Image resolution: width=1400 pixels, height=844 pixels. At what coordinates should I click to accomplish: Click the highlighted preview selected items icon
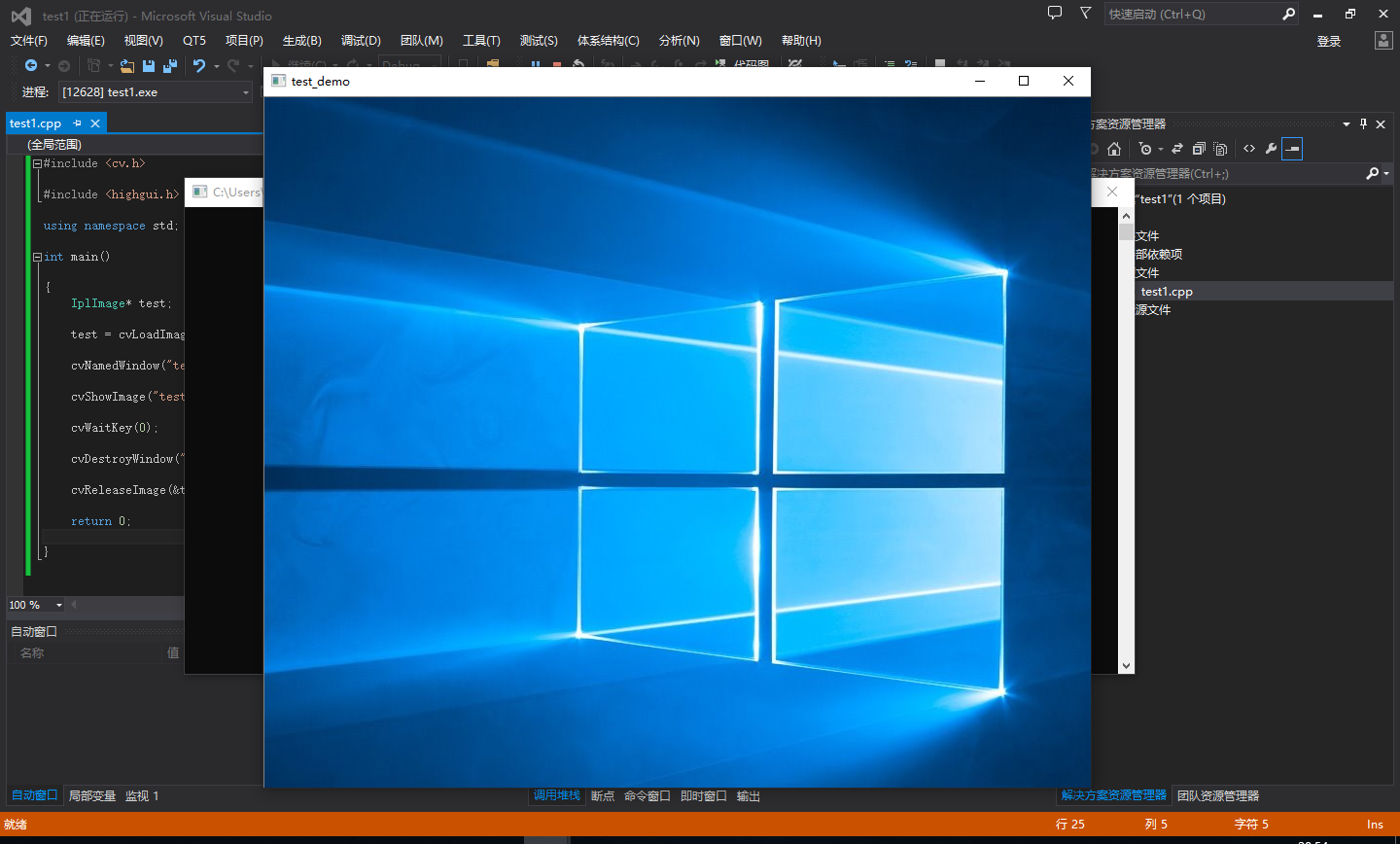[1292, 149]
